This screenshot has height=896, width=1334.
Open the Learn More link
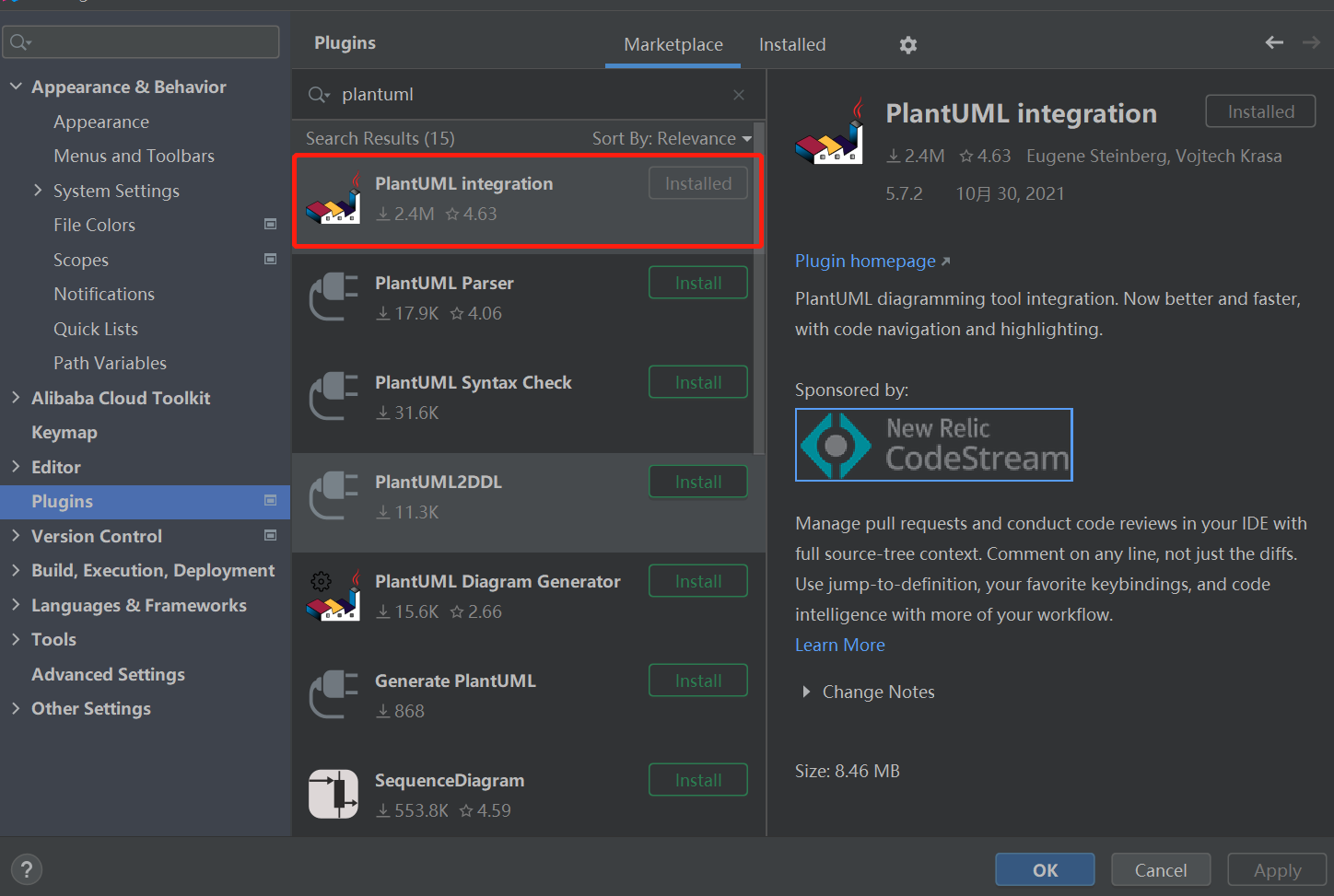coord(840,645)
